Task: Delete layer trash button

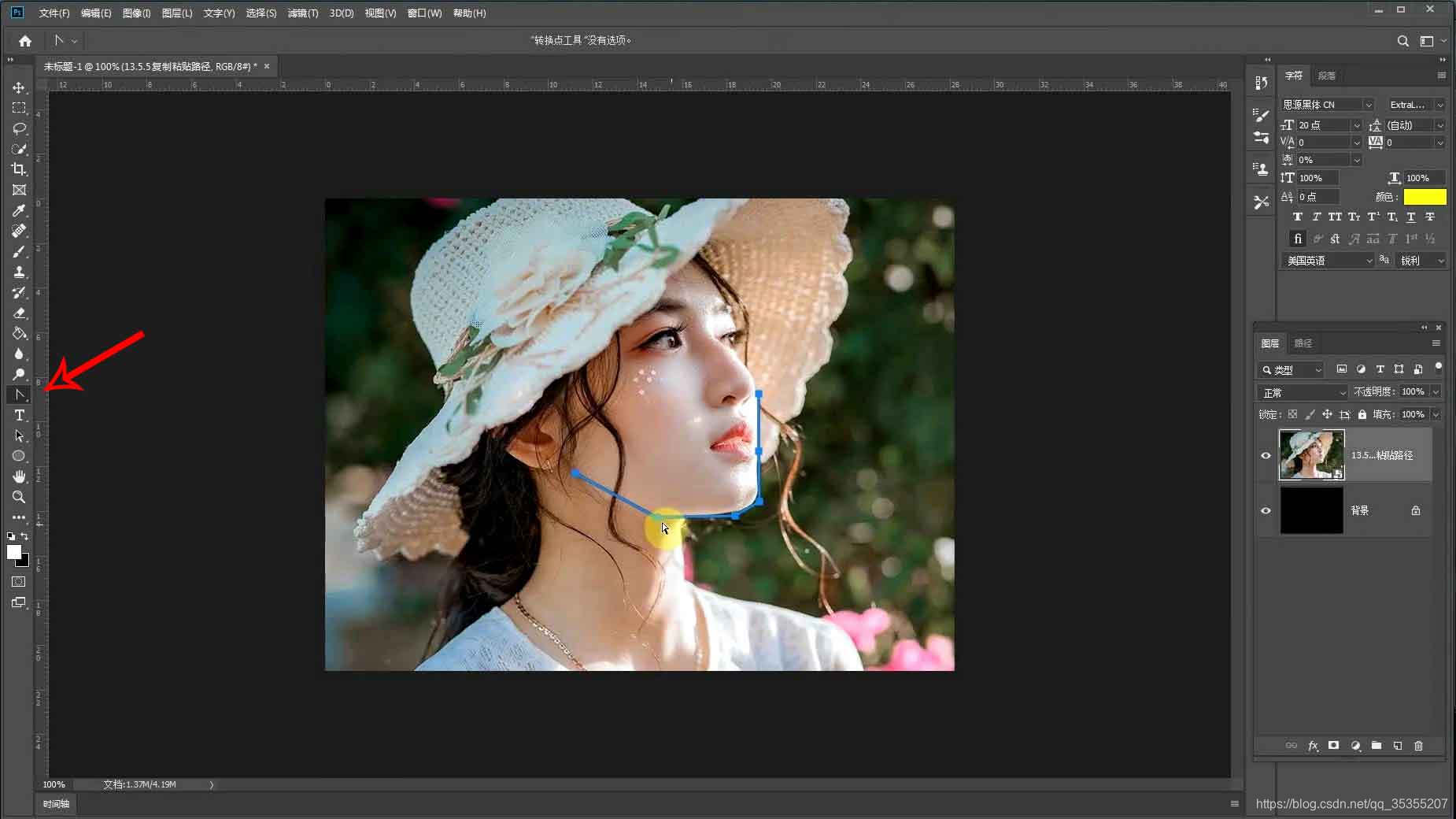Action: coord(1419,745)
